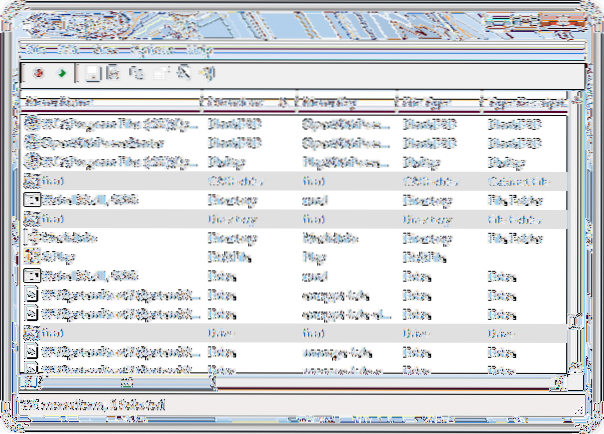Click the green dot Enable toolbar icon
Screen dimensions: 604x434
60,73
